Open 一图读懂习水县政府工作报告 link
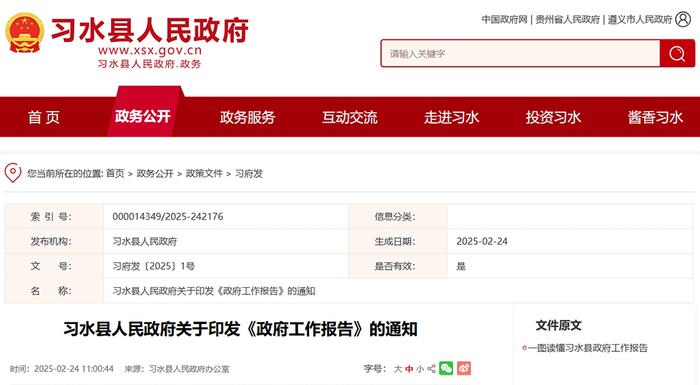Image resolution: width=700 pixels, height=385 pixels. [588, 348]
